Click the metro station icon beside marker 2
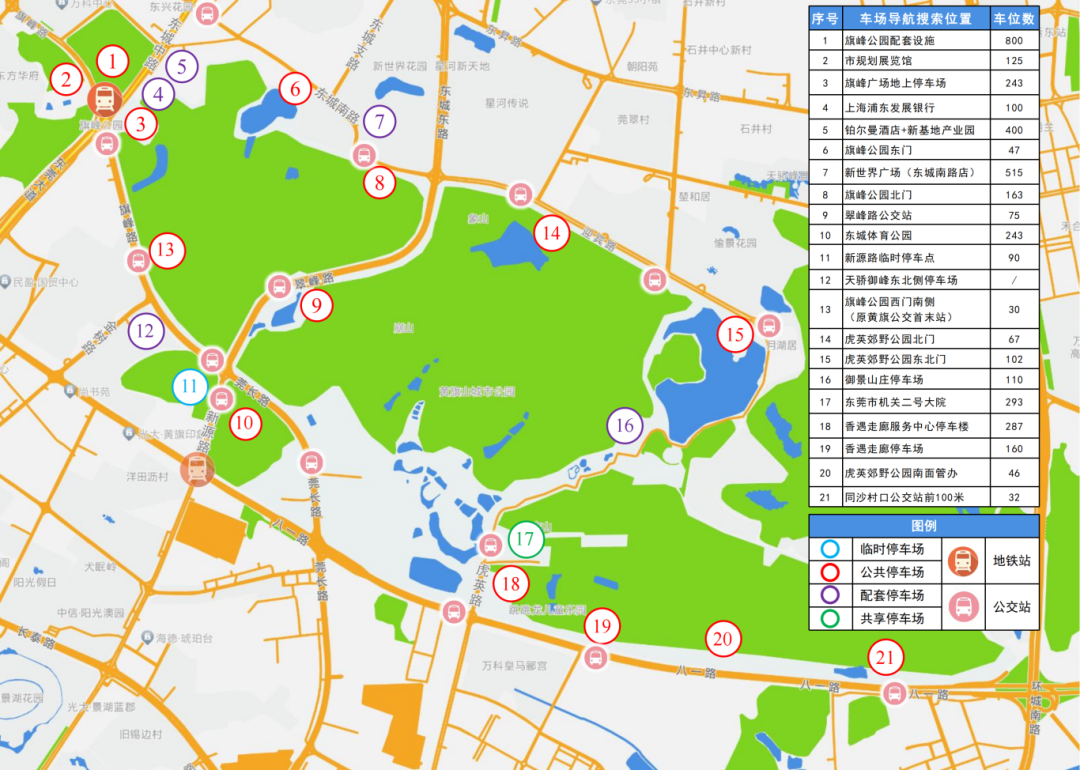The height and width of the screenshot is (770, 1080). click(x=104, y=98)
